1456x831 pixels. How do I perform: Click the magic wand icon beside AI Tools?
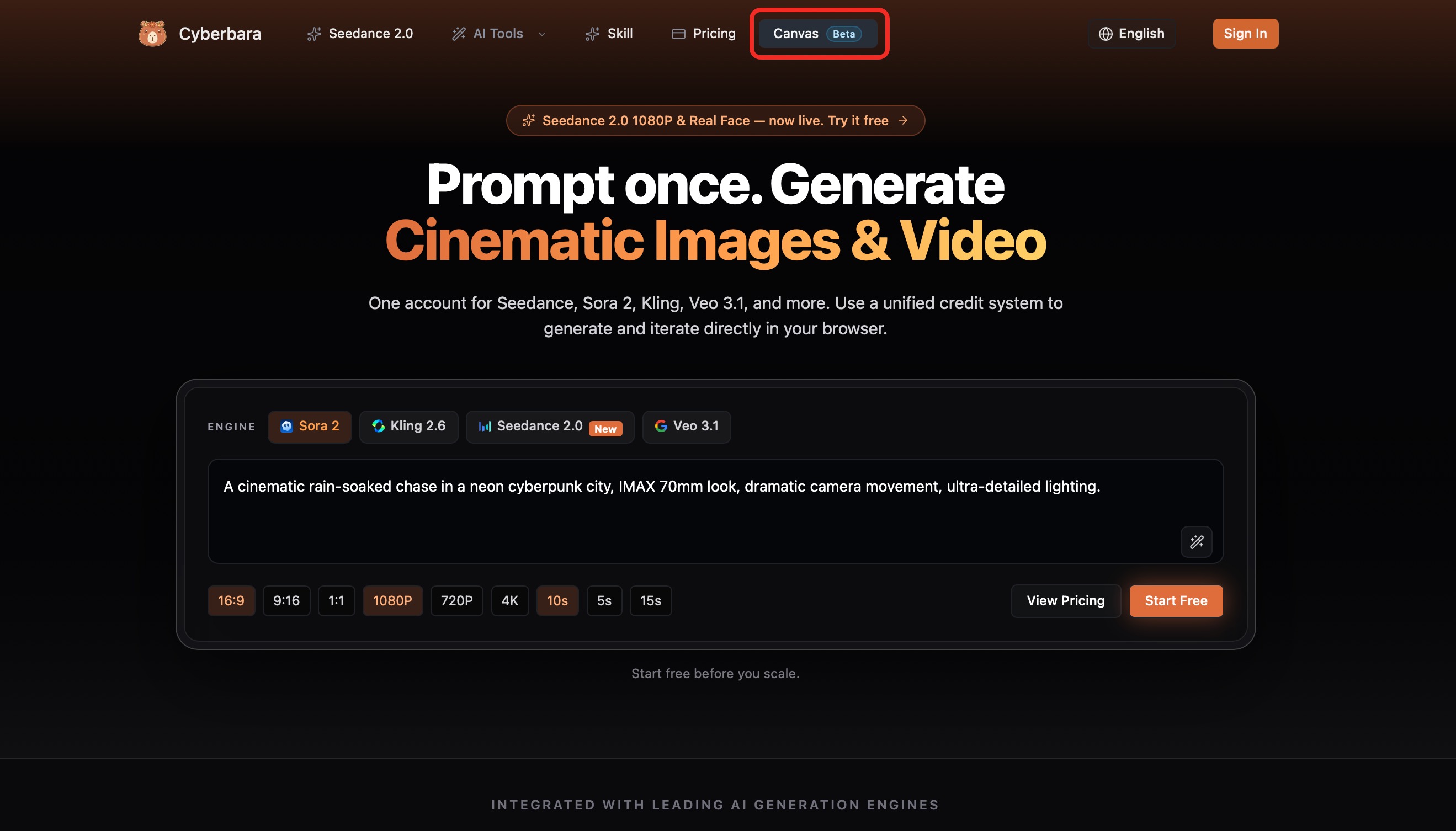pos(459,34)
